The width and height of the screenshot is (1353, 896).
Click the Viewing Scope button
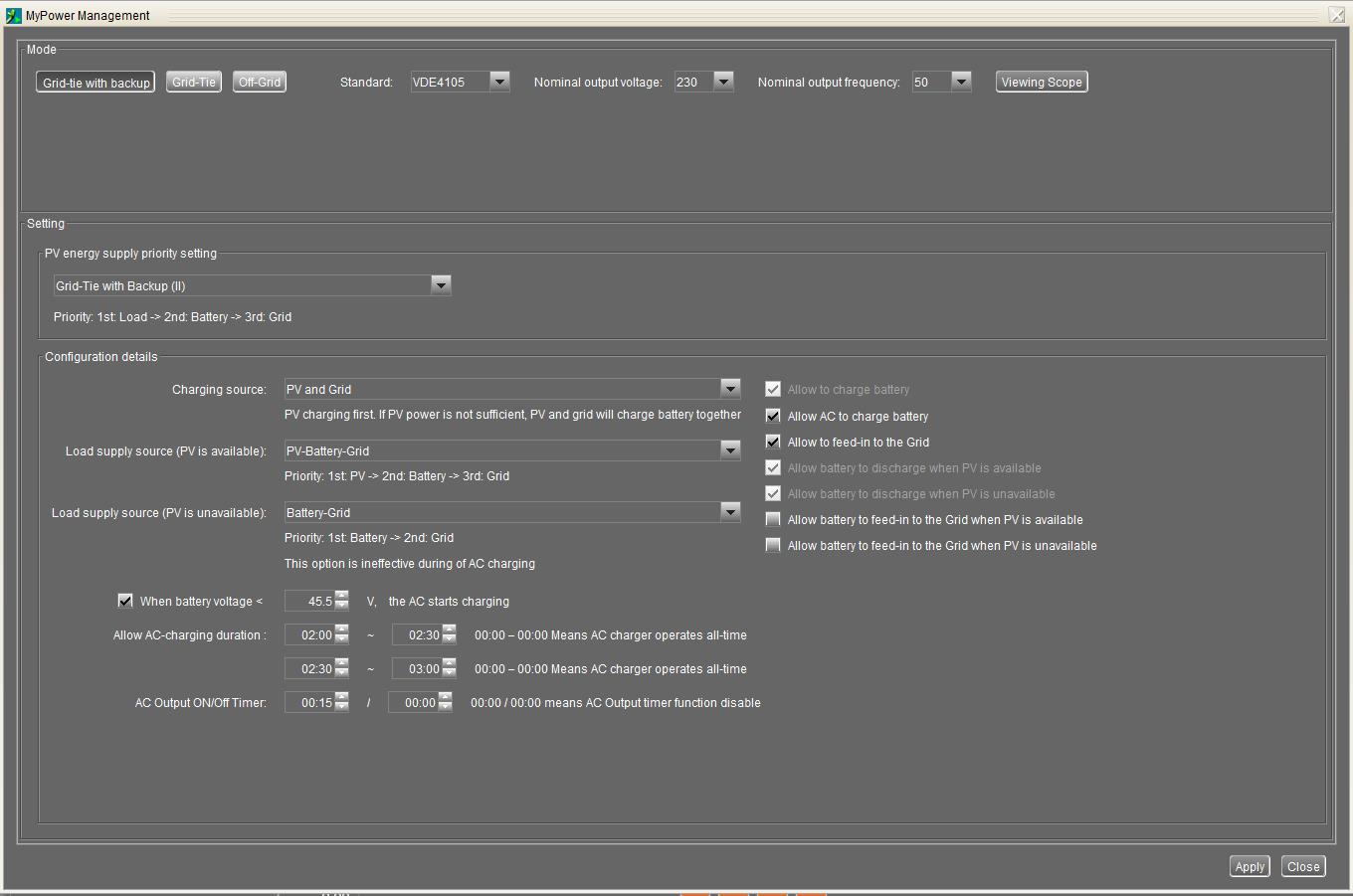[x=1041, y=83]
